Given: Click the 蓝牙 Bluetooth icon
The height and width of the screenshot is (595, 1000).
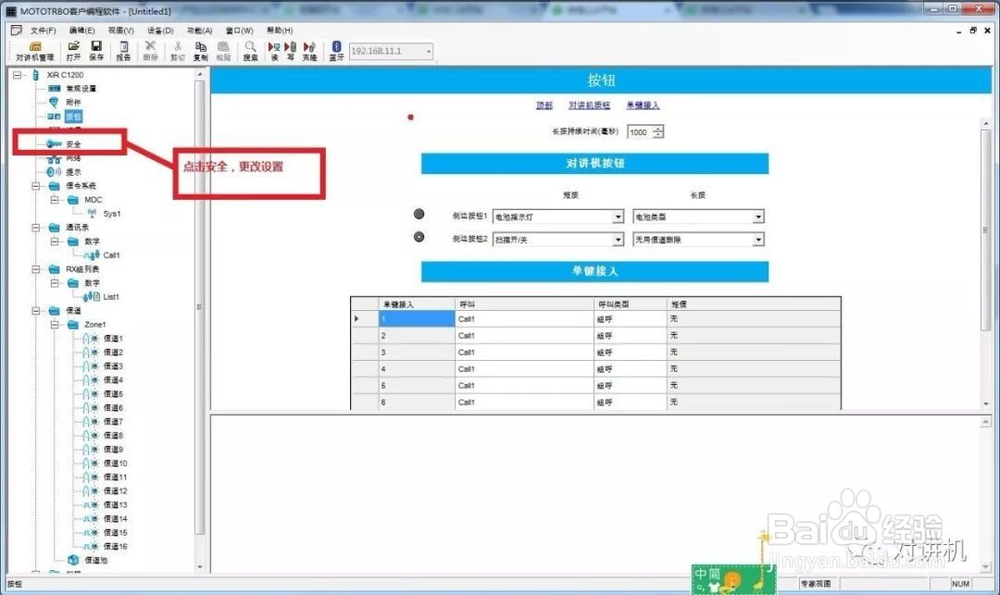Looking at the screenshot, I should [336, 51].
